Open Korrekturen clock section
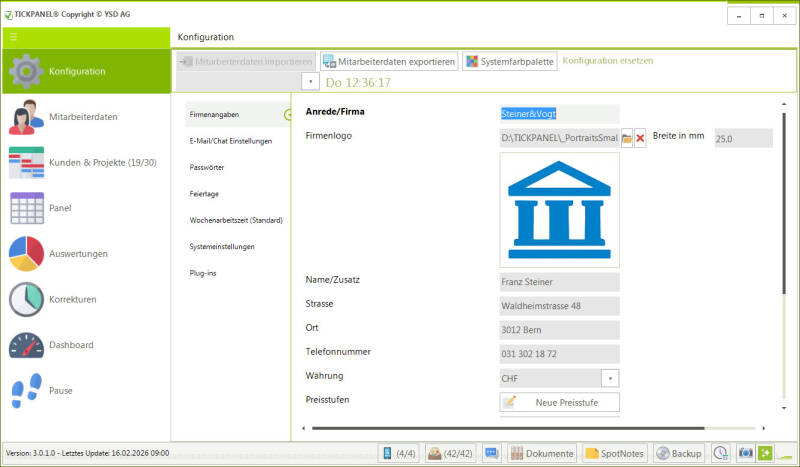Screen dimensions: 800x467 point(86,299)
